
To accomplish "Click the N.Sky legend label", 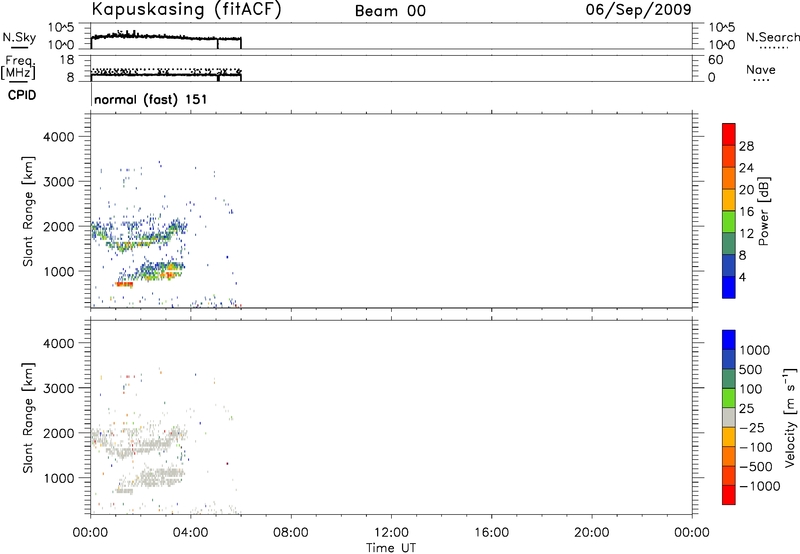I will tap(19, 37).
